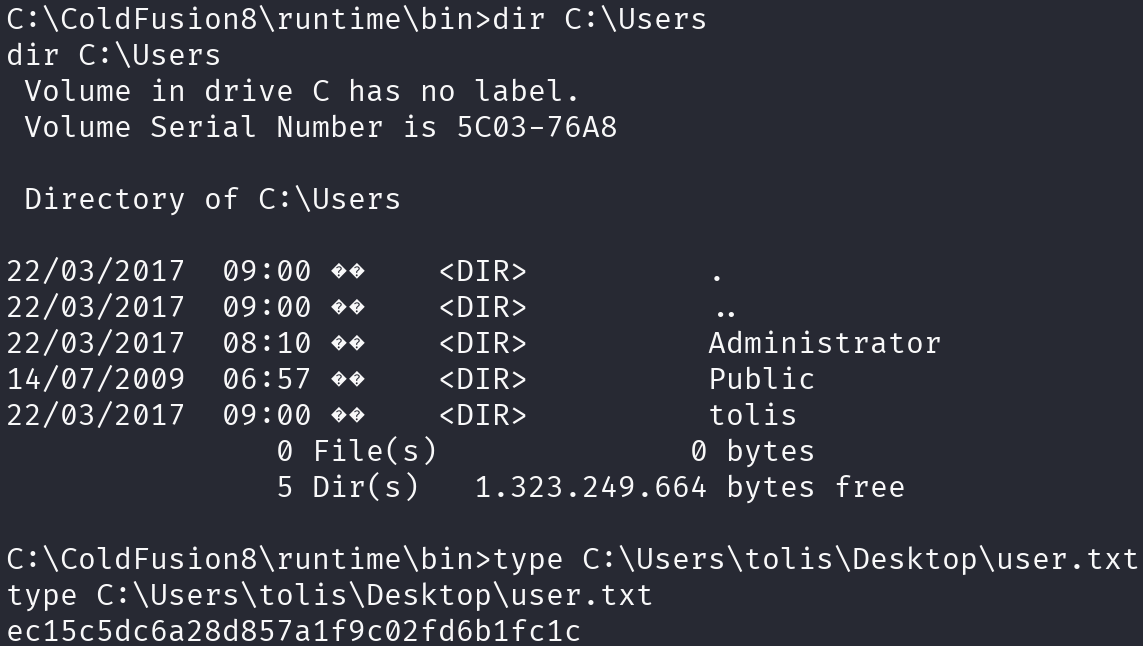Click the Administrator directory name
Image resolution: width=1143 pixels, height=646 pixels.
coord(824,343)
